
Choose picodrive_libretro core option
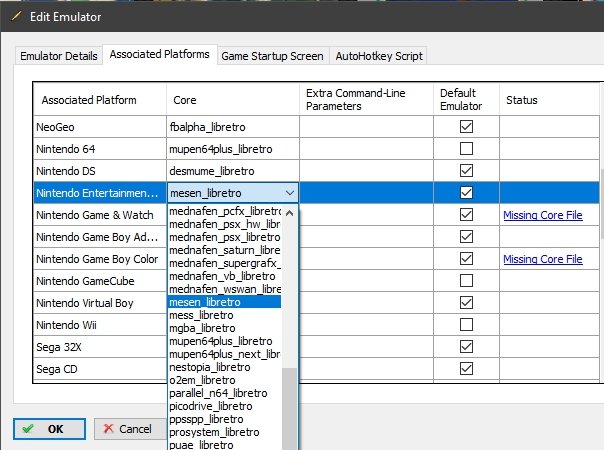(225, 406)
